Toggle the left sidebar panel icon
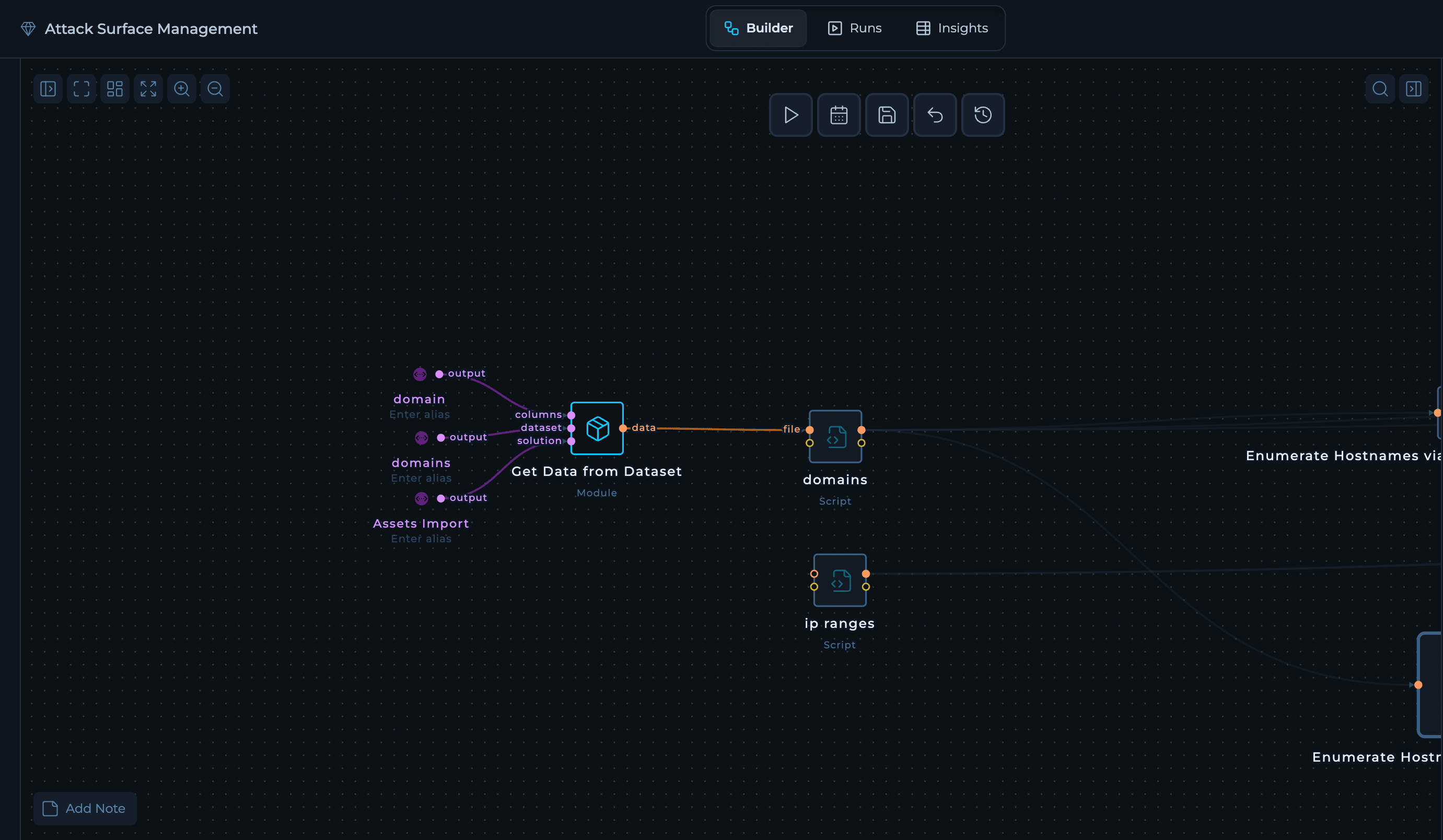The width and height of the screenshot is (1443, 840). coord(48,89)
